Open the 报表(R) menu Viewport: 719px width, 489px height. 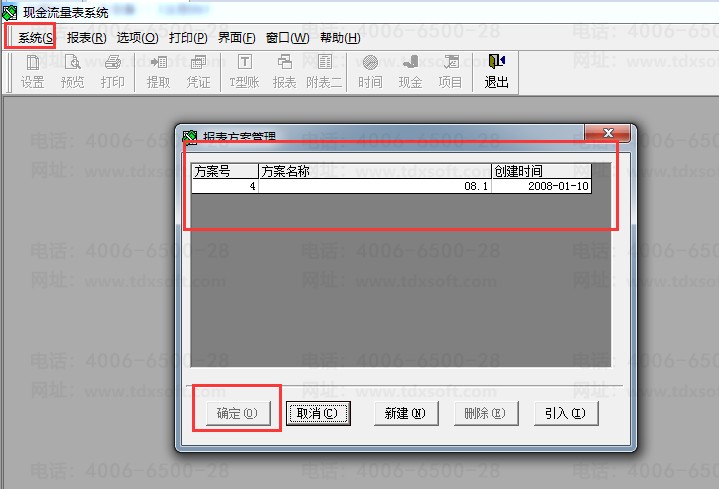tap(86, 38)
